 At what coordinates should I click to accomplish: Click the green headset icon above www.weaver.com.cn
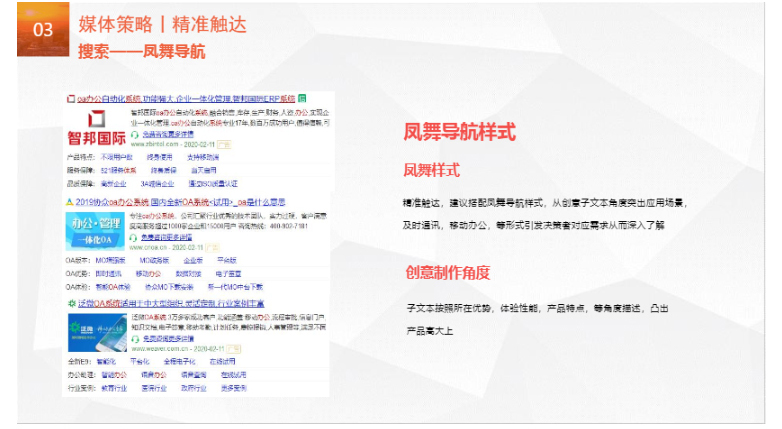tap(134, 338)
